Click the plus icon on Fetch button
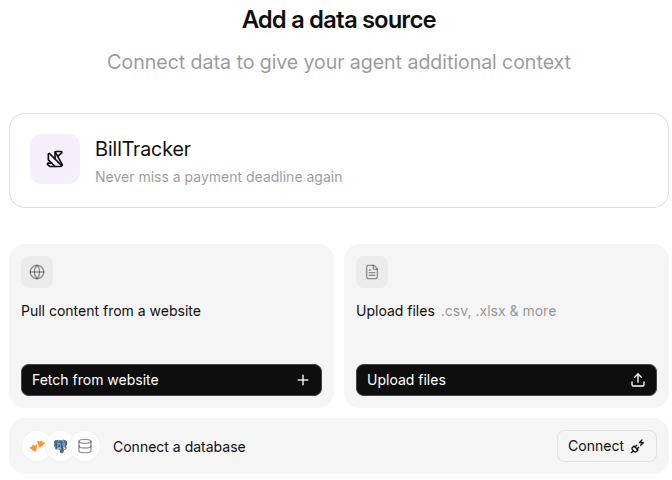The image size is (672, 480). [x=303, y=380]
